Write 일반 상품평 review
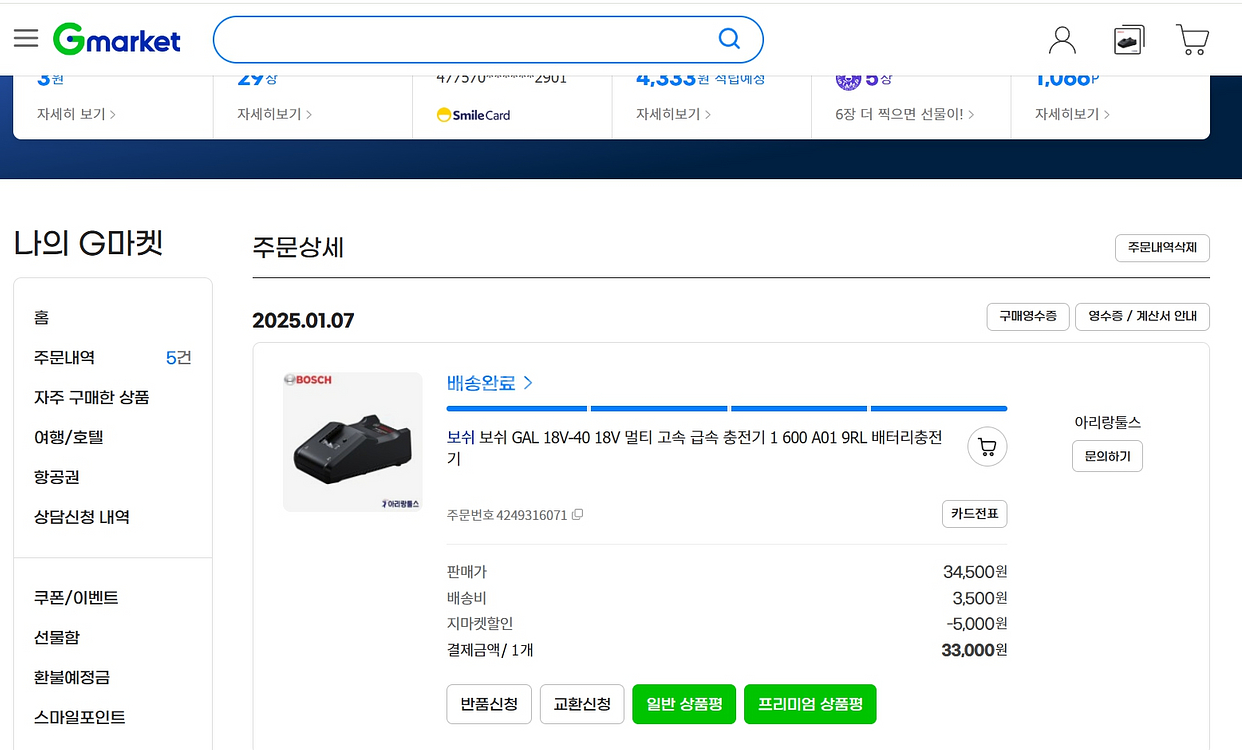Screen dimensions: 1242x750 tap(684, 704)
